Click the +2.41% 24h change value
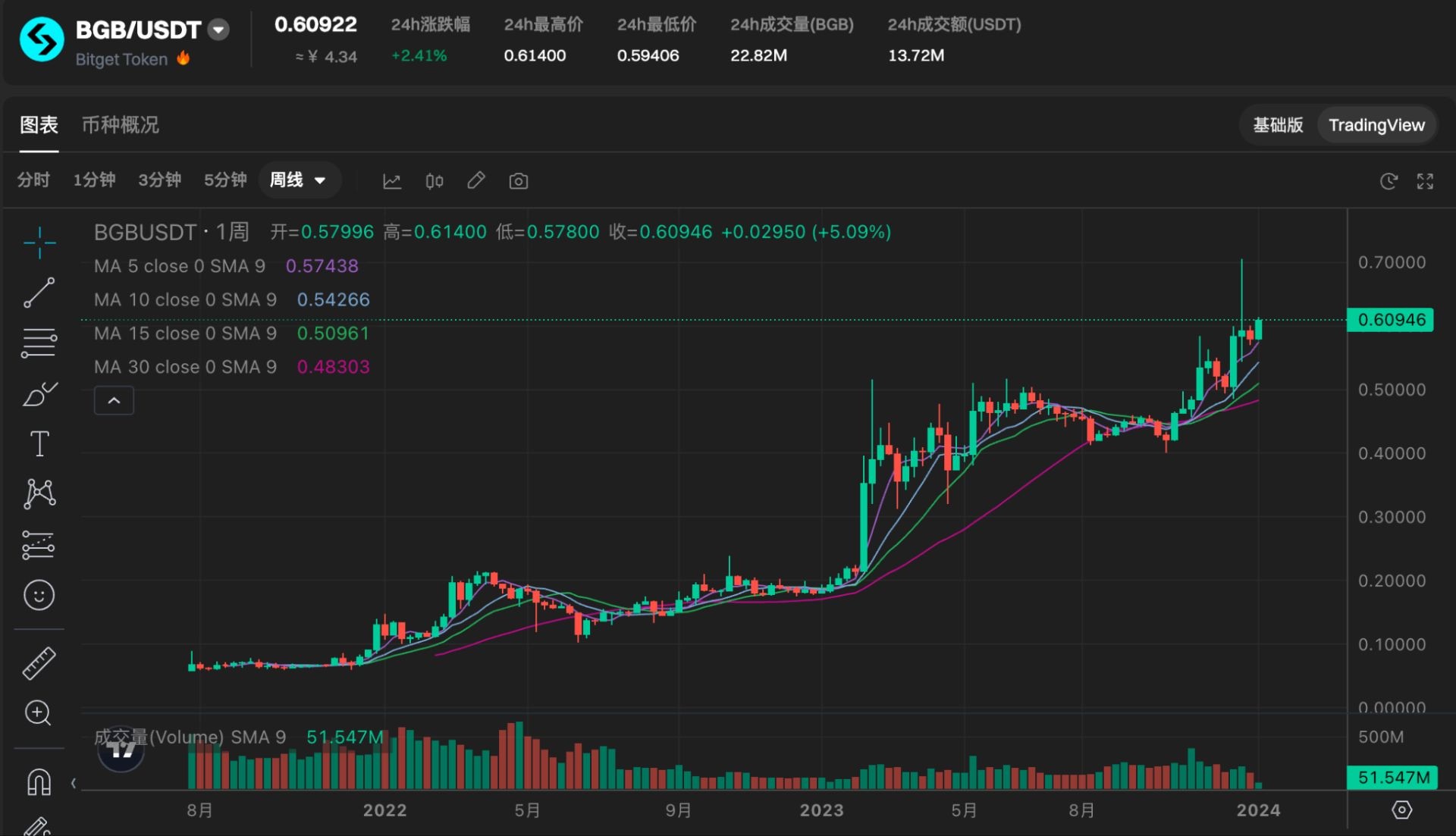Screen dimensions: 1456x836 (419, 55)
